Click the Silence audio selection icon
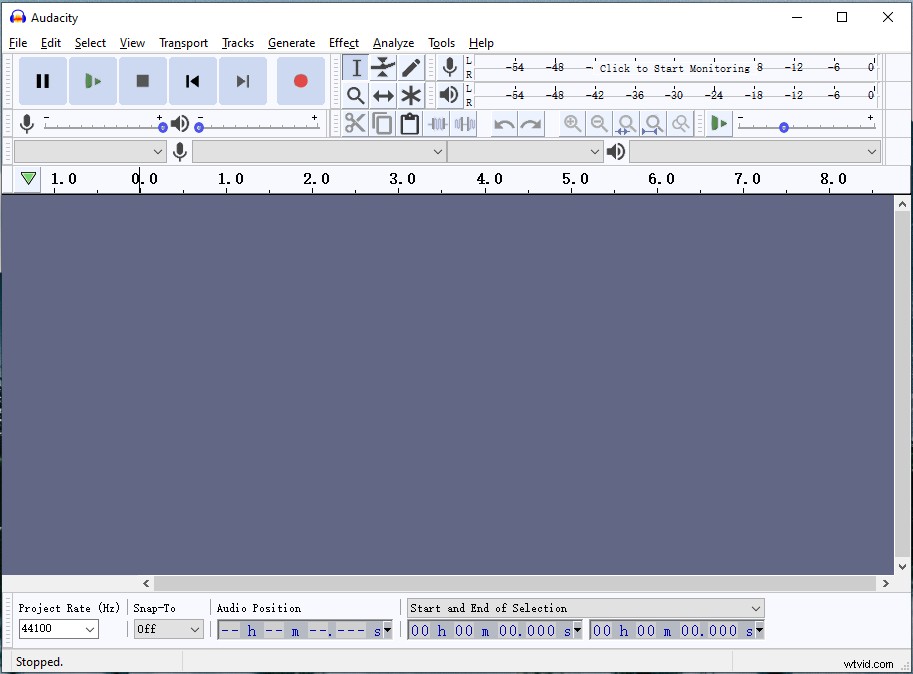 465,123
